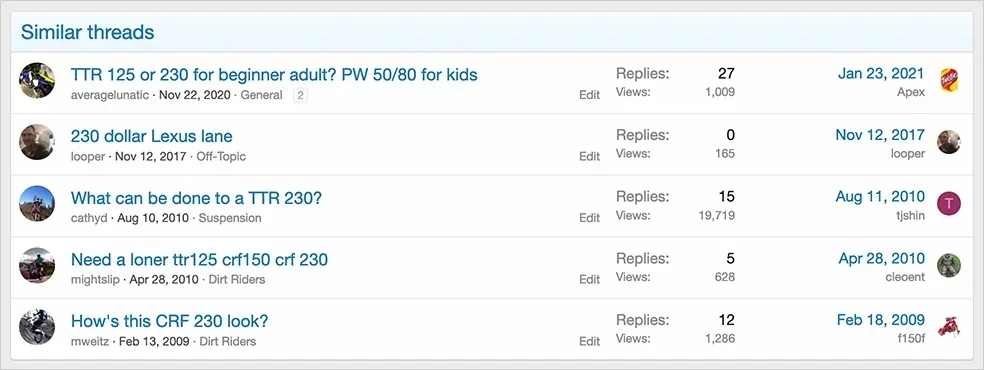Click cleoent's avatar on the right
The width and height of the screenshot is (984, 370).
click(949, 265)
